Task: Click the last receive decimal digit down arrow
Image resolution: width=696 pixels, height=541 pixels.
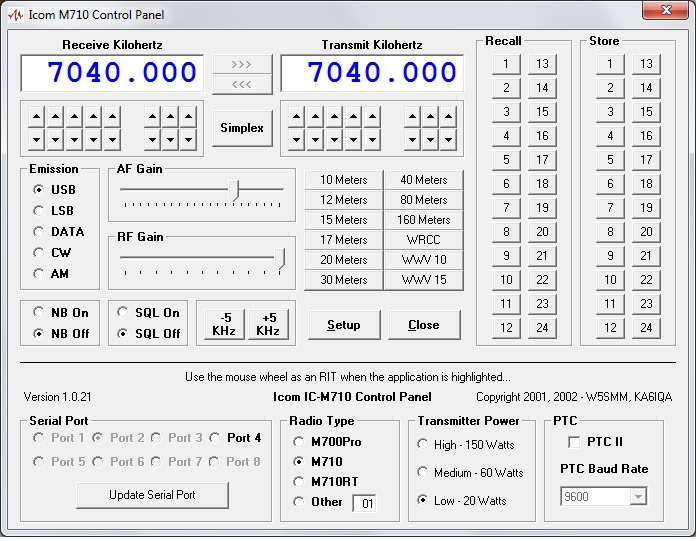Action: (189, 140)
